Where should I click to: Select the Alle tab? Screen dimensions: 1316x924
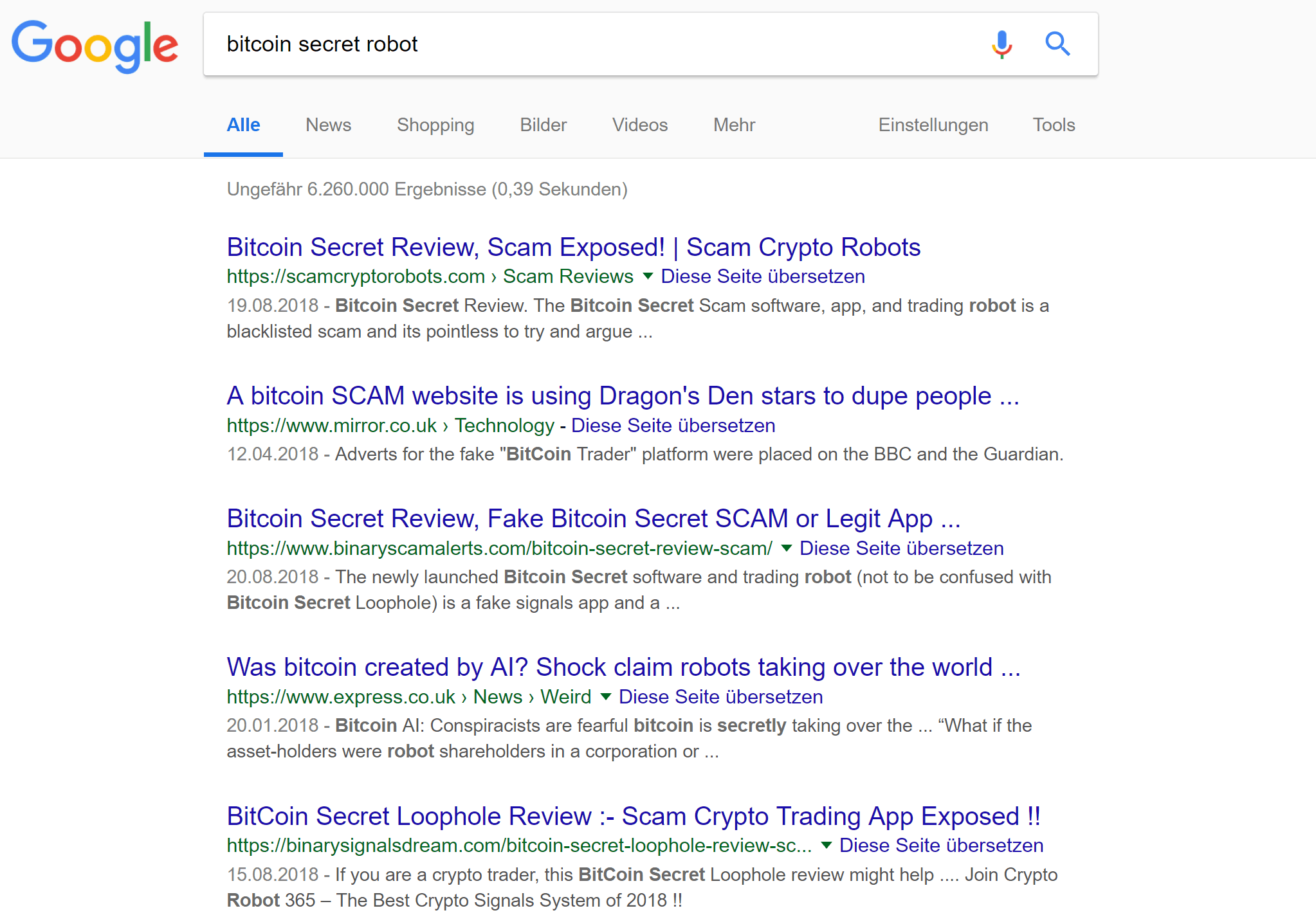(x=243, y=125)
